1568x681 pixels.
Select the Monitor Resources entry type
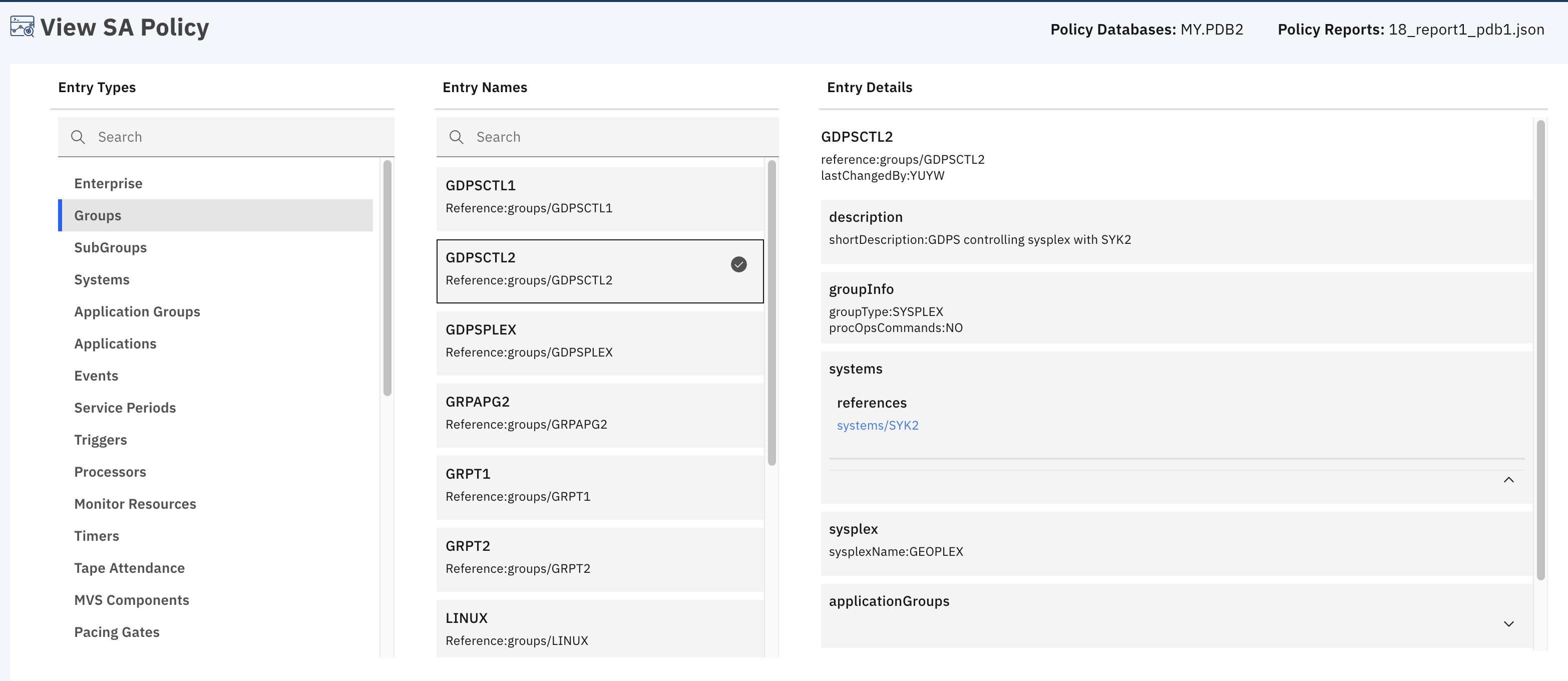pyautogui.click(x=135, y=503)
